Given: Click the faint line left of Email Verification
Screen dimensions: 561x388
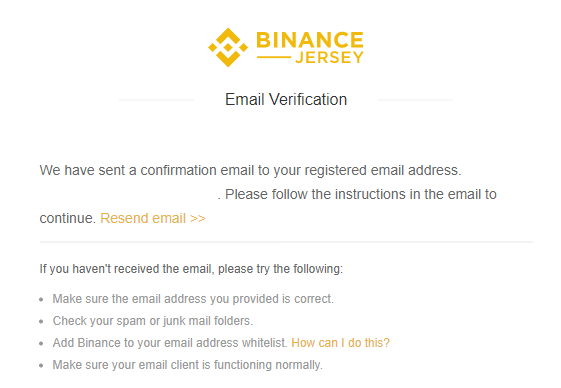Looking at the screenshot, I should click(x=157, y=100).
